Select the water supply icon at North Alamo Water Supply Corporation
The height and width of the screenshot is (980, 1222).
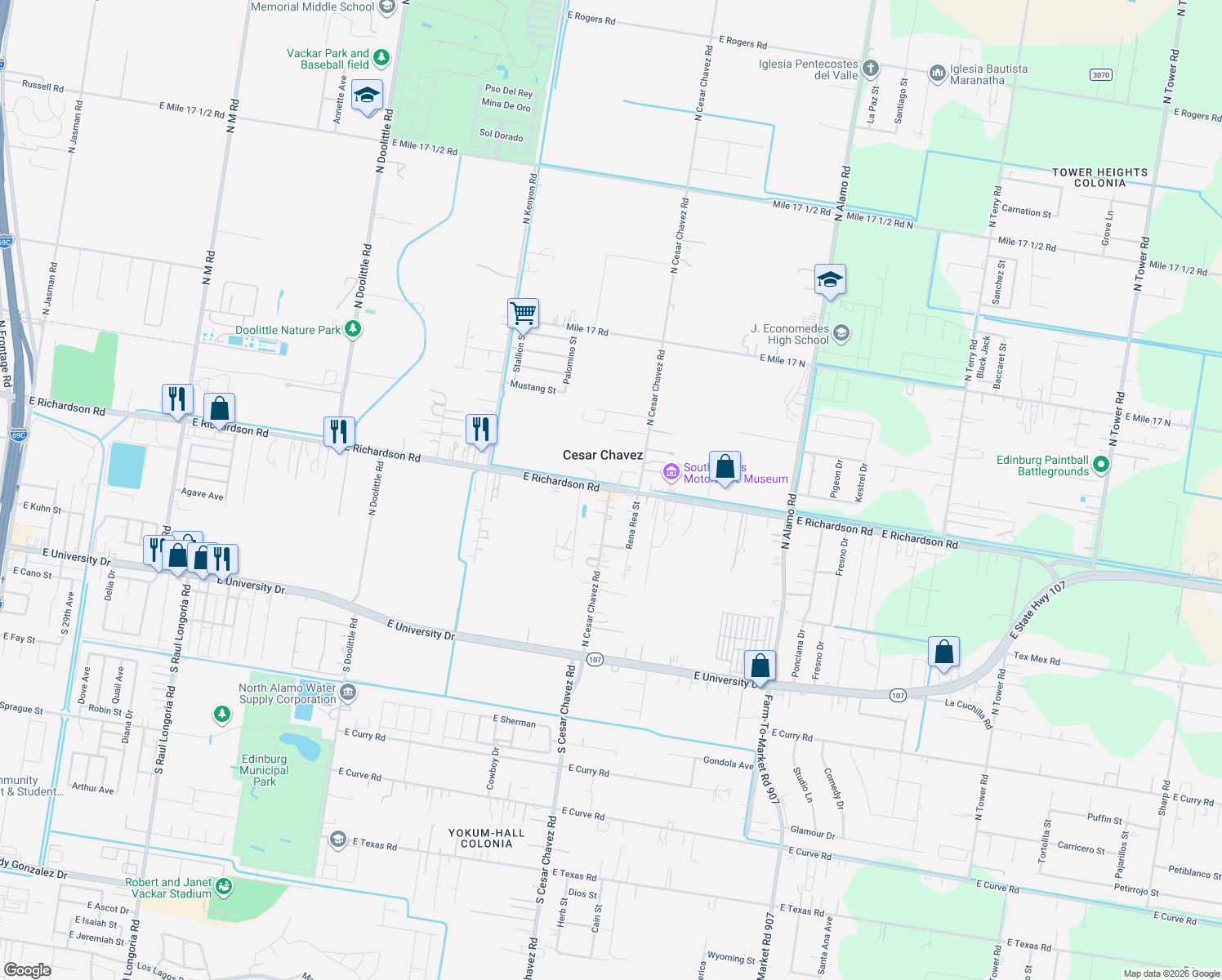pos(348,691)
